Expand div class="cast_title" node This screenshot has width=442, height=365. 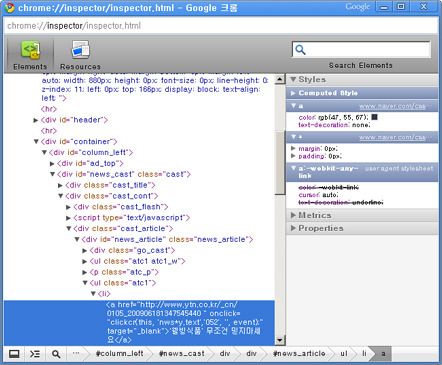[60, 185]
